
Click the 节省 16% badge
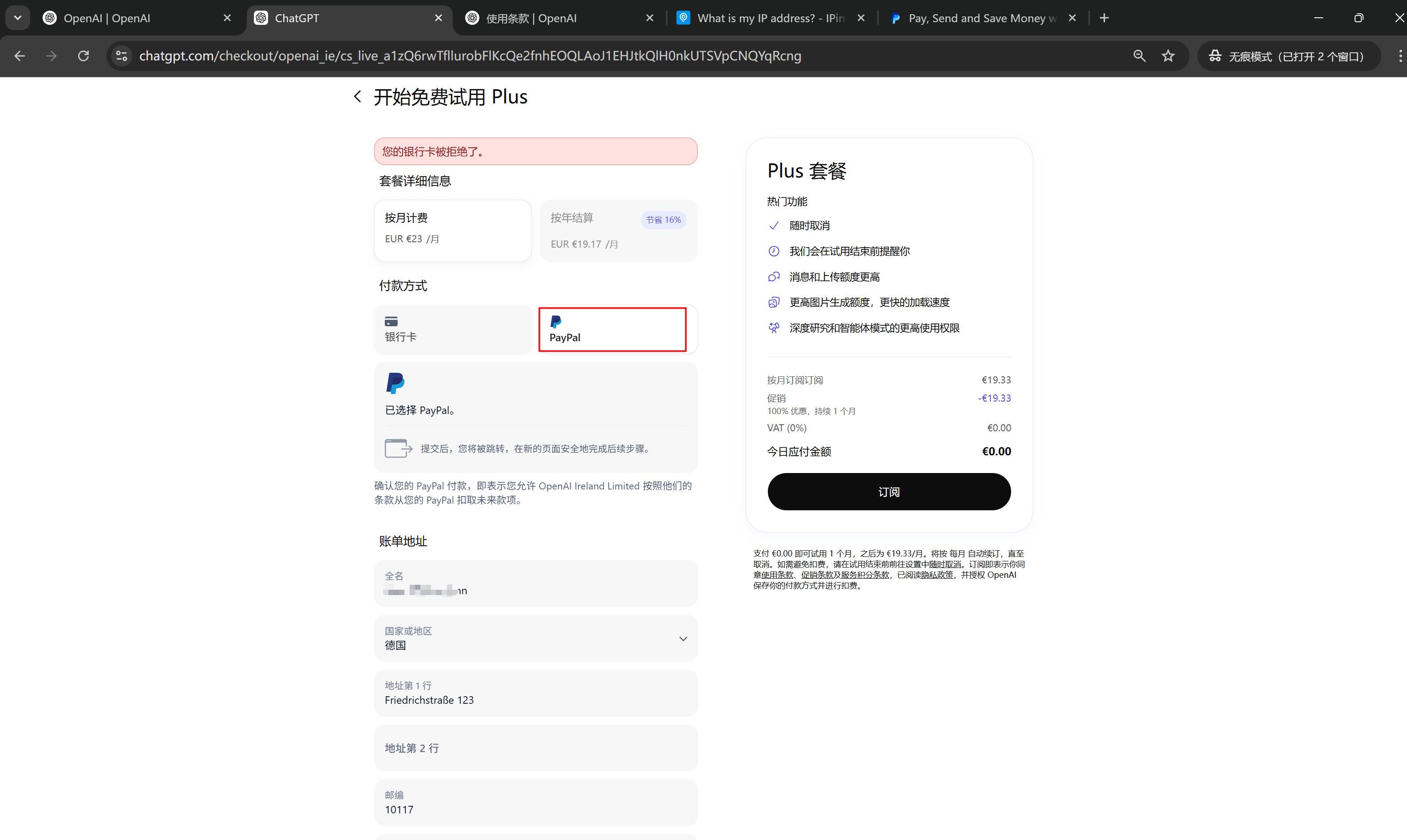point(664,220)
